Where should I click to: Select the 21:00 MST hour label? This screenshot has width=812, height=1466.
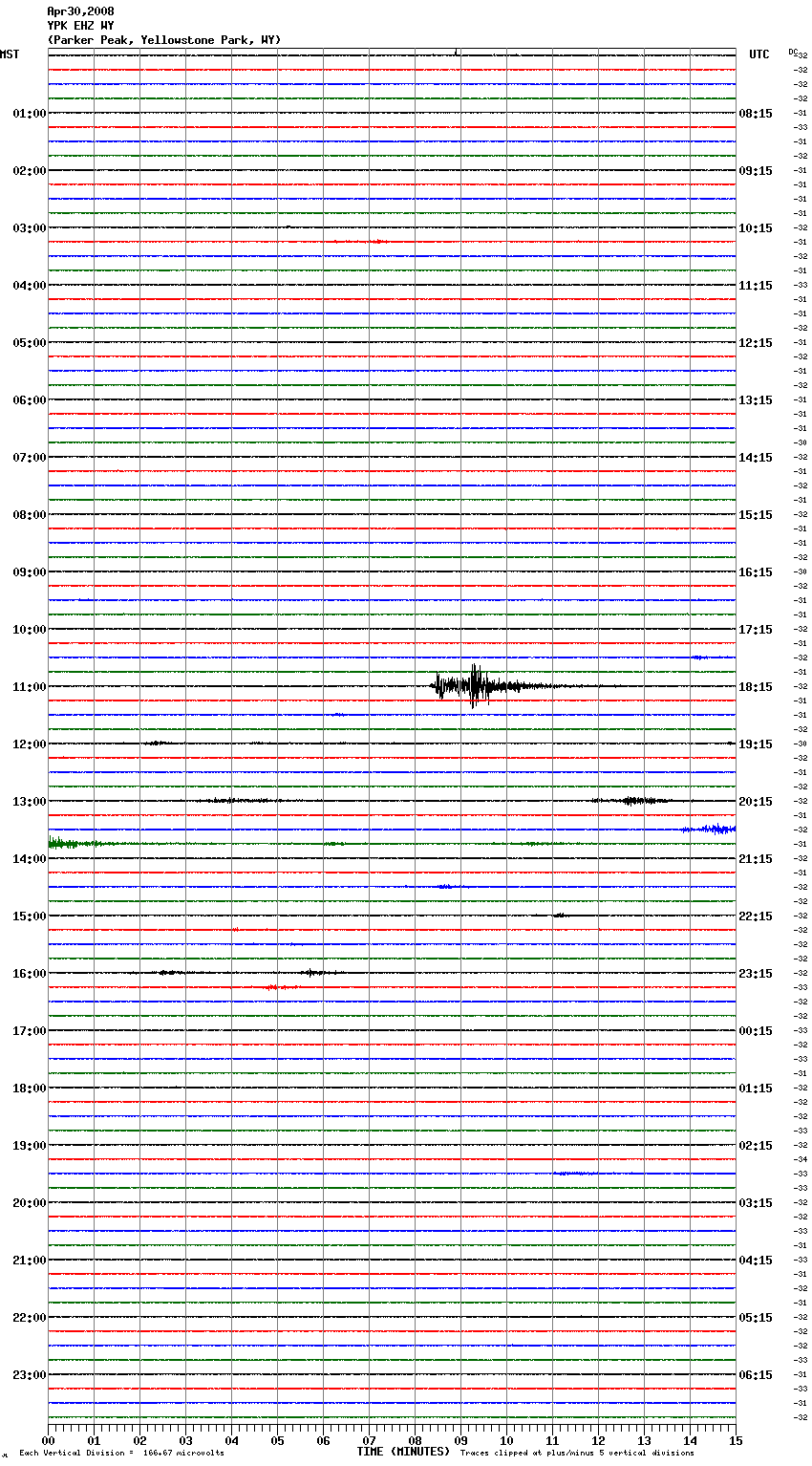tap(29, 1261)
